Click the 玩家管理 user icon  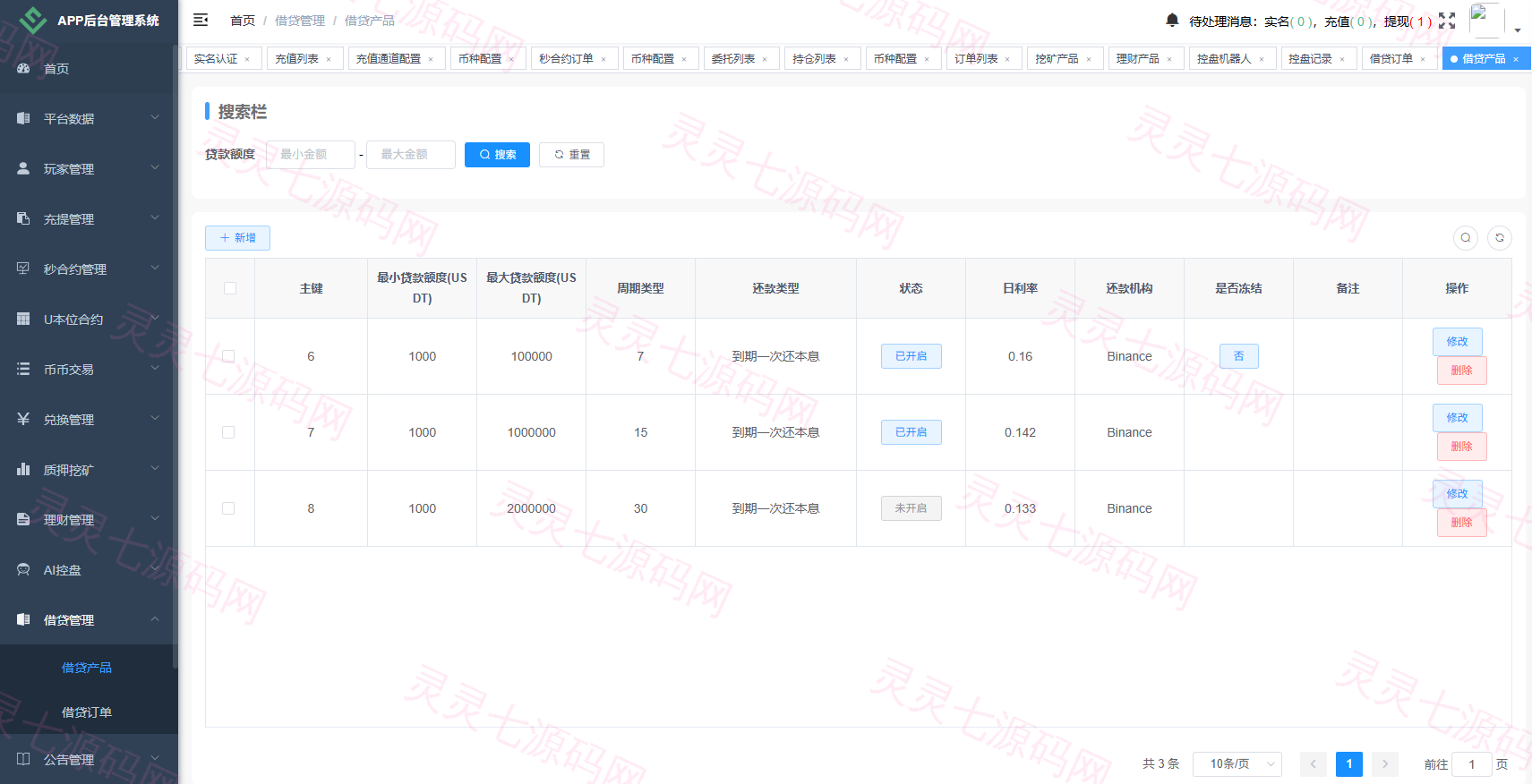23,168
